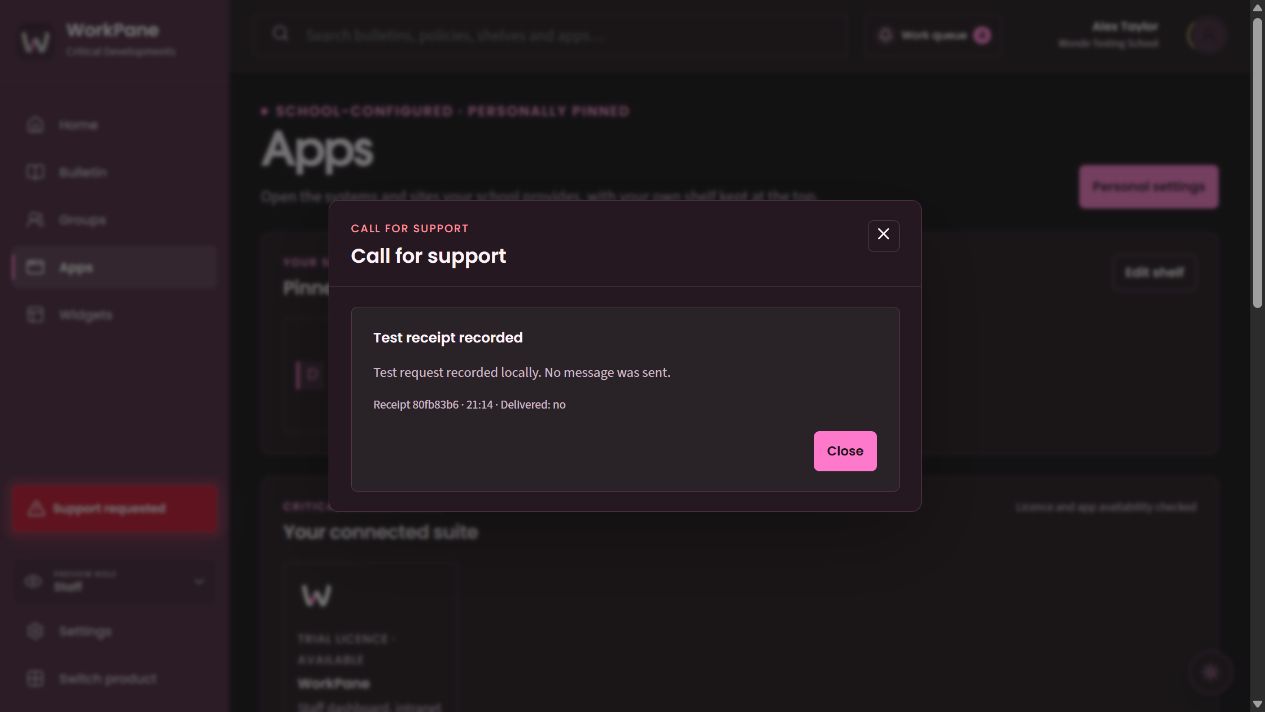Click the floating sparkle assistant icon at bottom right

tap(1210, 672)
